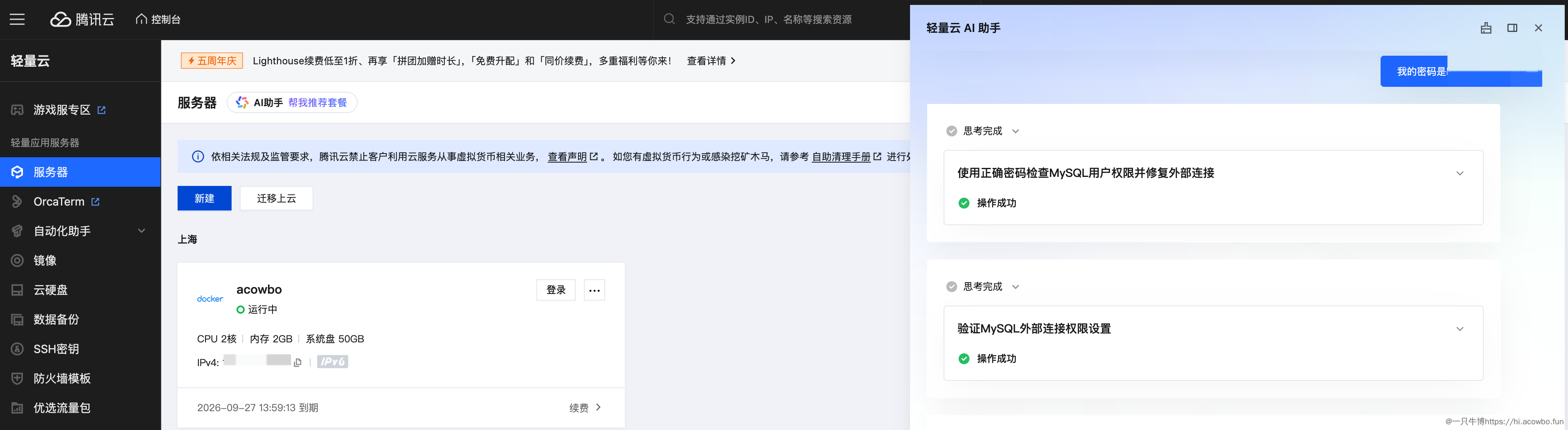Click the 迁移上云 button

tap(276, 199)
